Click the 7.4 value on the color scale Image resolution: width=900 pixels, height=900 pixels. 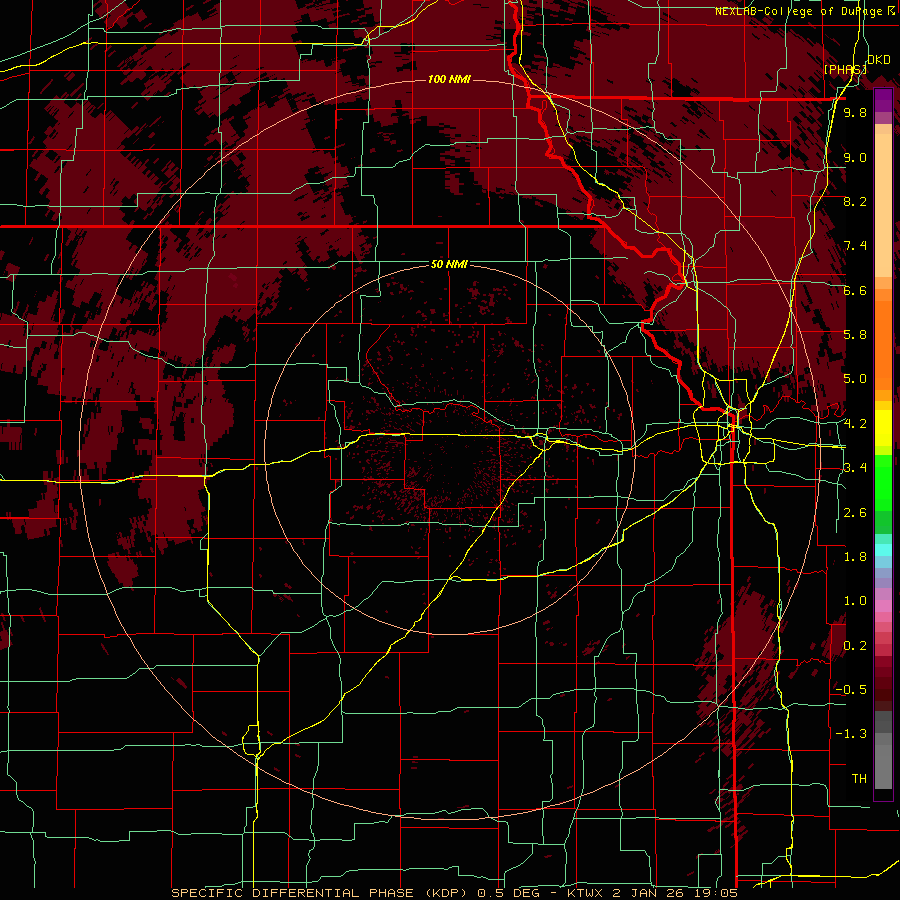855,246
